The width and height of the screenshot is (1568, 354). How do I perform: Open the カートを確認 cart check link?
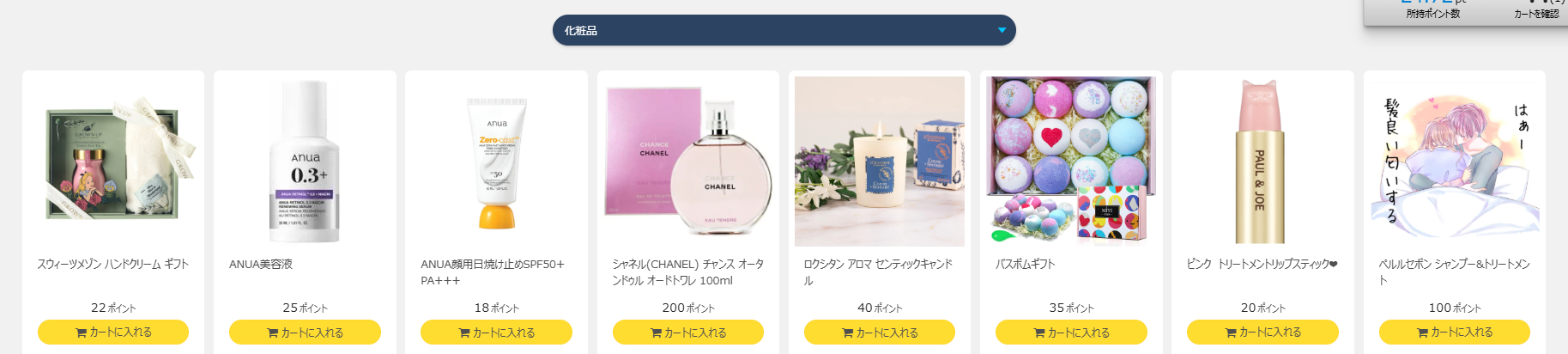(1536, 14)
